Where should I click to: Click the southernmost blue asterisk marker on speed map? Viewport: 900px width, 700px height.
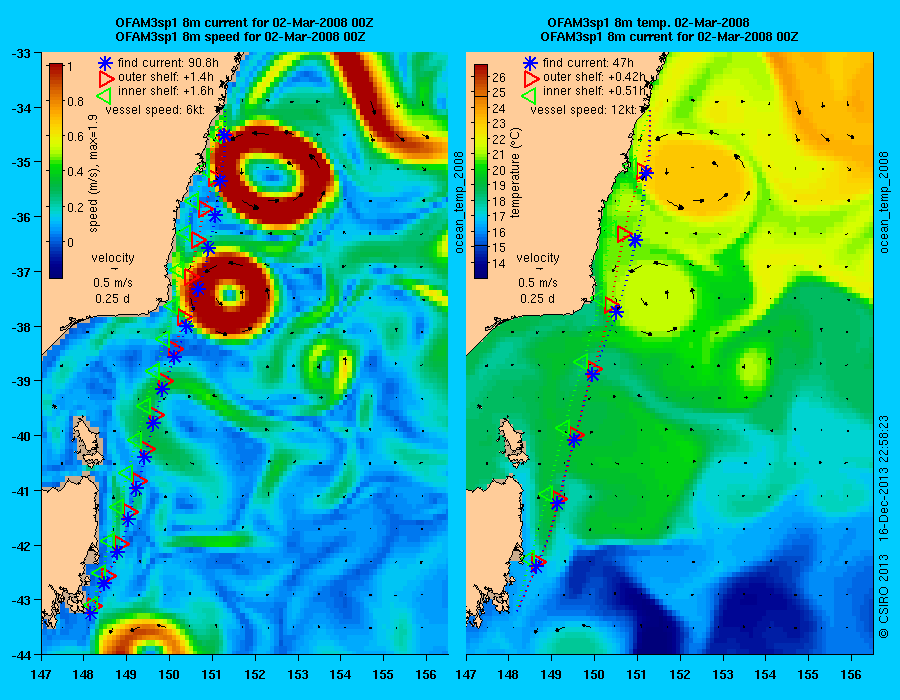[91, 613]
